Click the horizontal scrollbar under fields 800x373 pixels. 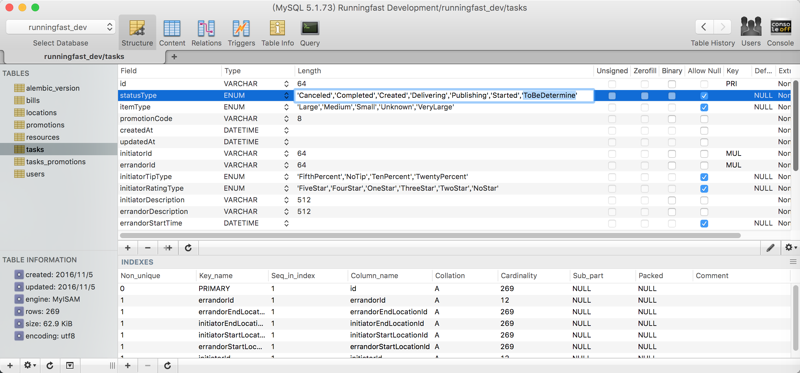point(430,236)
